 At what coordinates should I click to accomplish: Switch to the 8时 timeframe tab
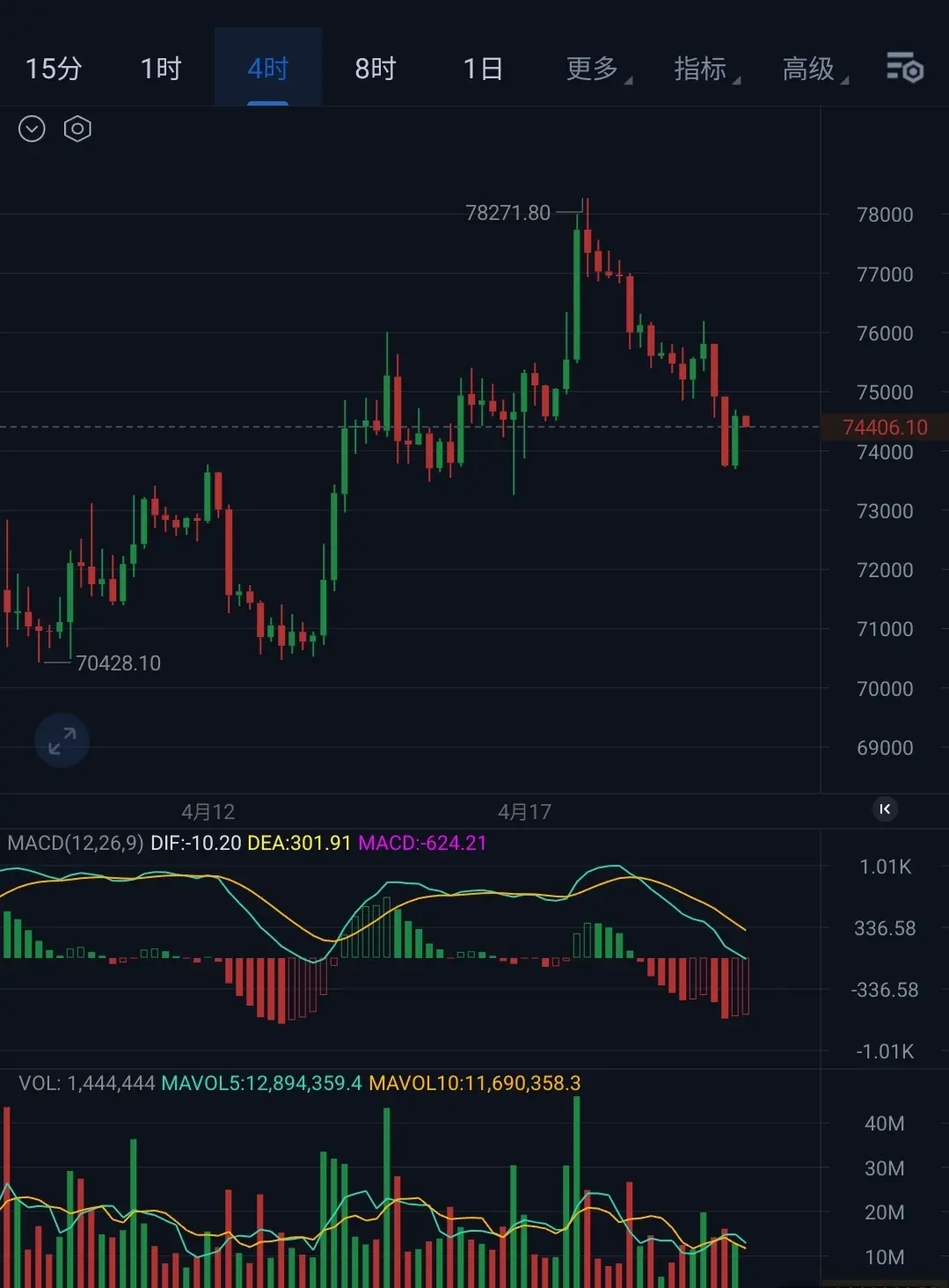click(x=376, y=69)
